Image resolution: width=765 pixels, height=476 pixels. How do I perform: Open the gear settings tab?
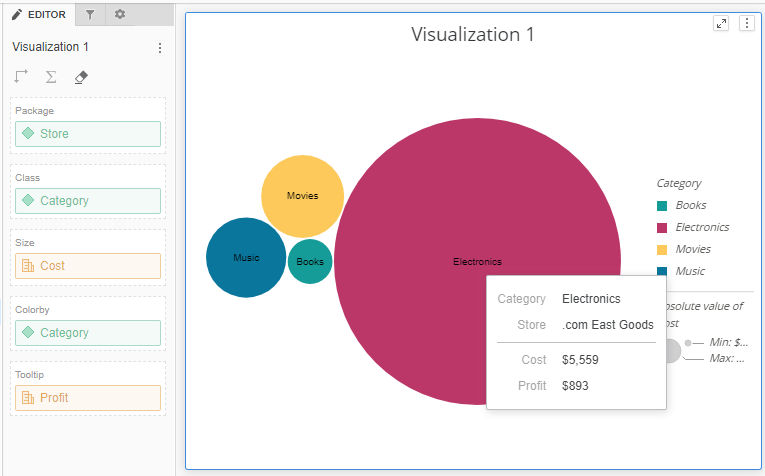click(120, 14)
